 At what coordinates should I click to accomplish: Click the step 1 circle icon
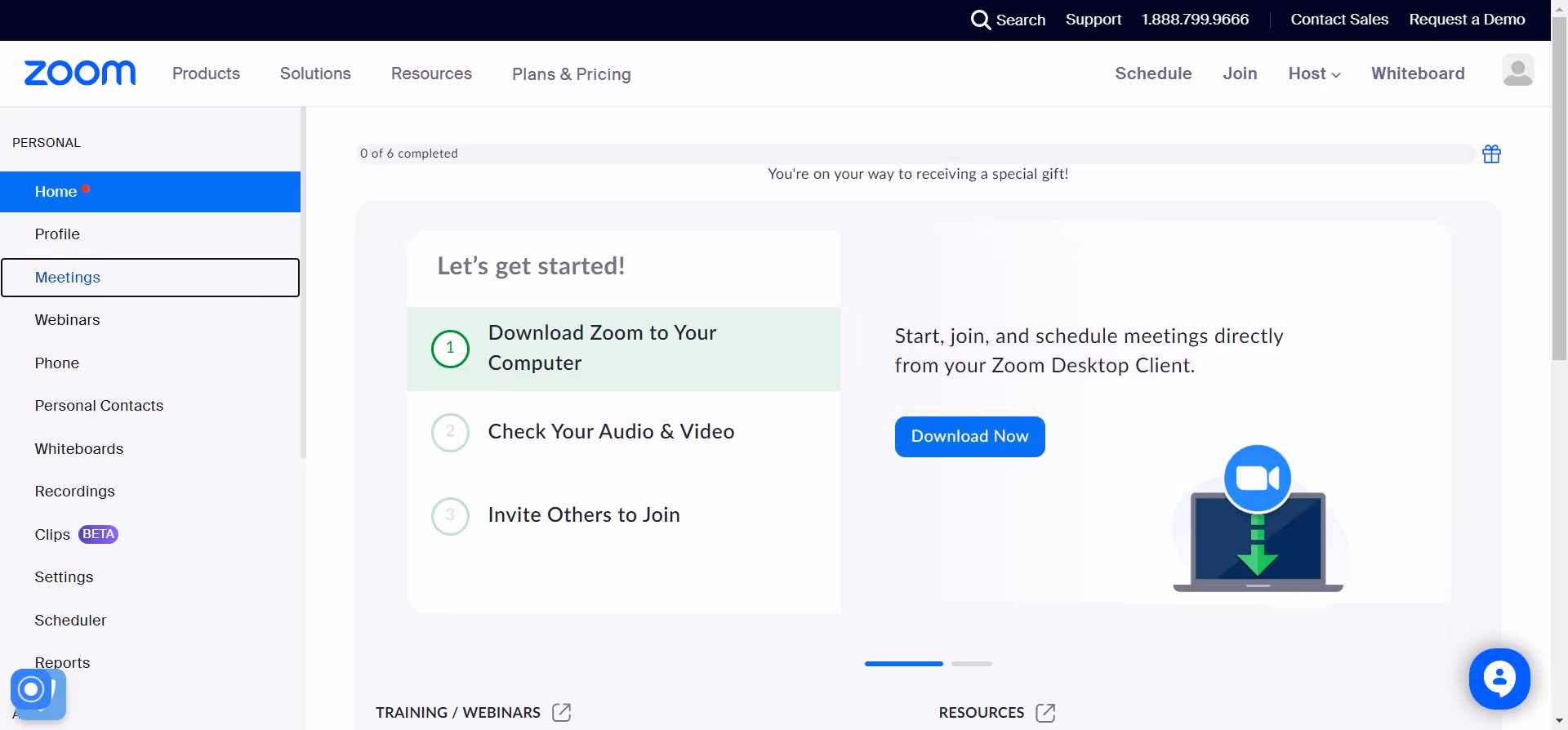(450, 349)
